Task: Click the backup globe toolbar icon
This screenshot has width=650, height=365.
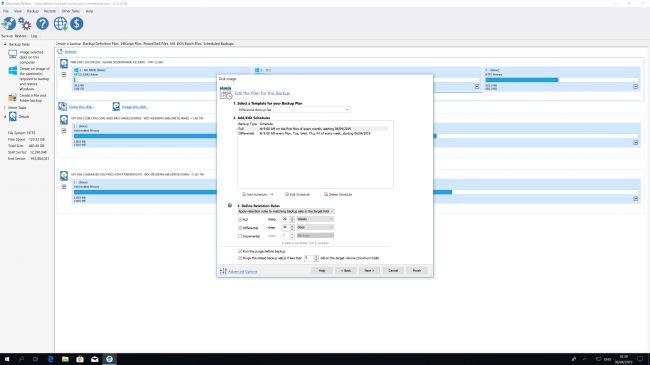Action: (9, 24)
